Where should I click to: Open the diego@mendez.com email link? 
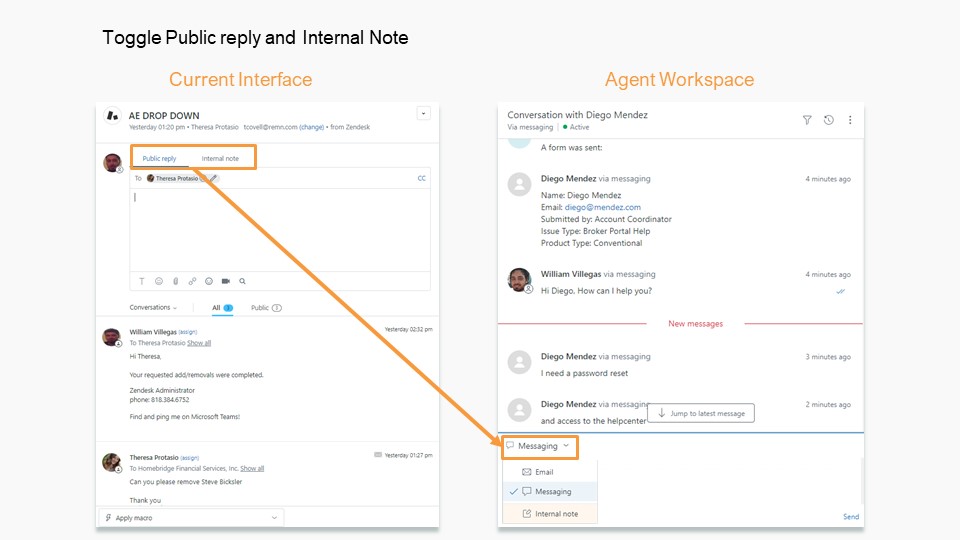point(602,207)
